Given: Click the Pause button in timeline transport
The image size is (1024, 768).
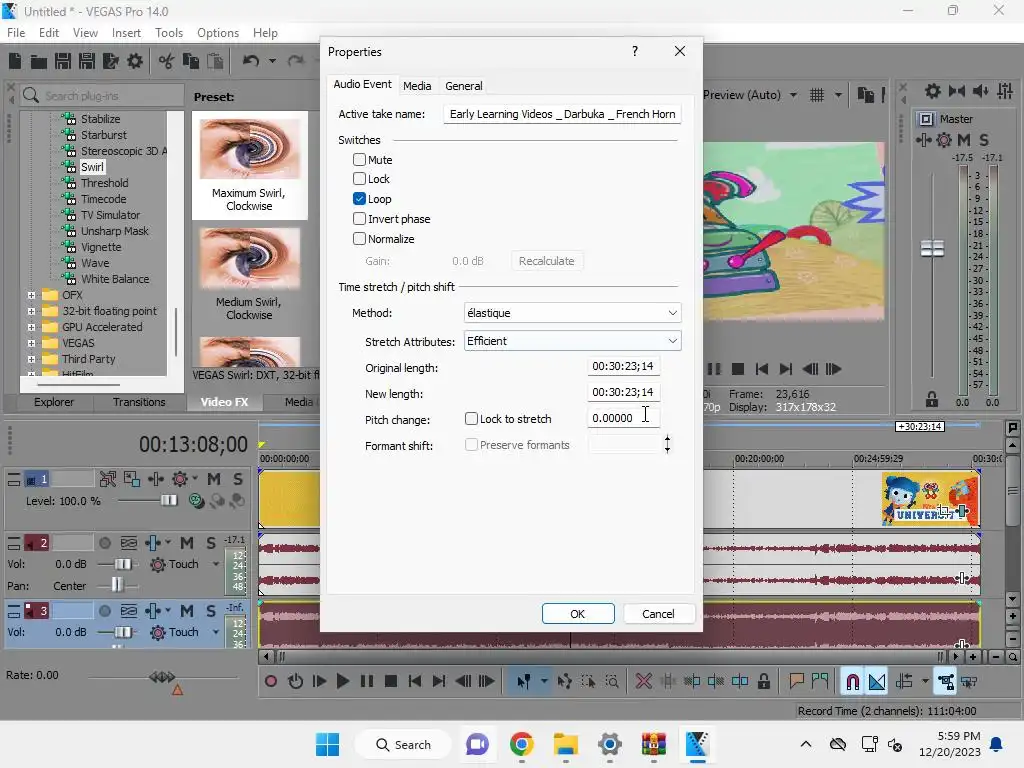Looking at the screenshot, I should tap(366, 681).
